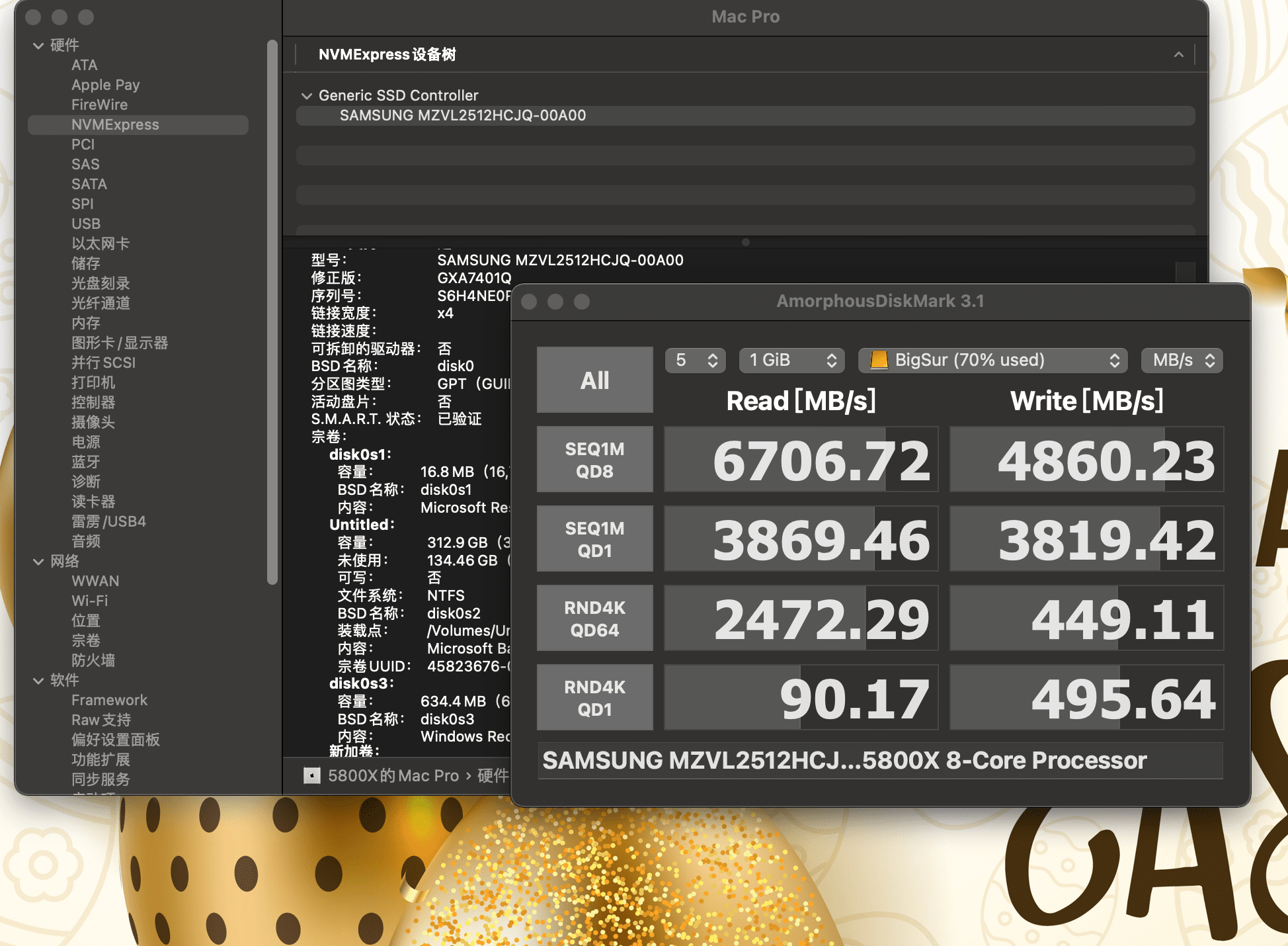Screen dimensions: 1288x946
Task: Select 光盘刻录 in the sidebar
Action: click(x=101, y=283)
